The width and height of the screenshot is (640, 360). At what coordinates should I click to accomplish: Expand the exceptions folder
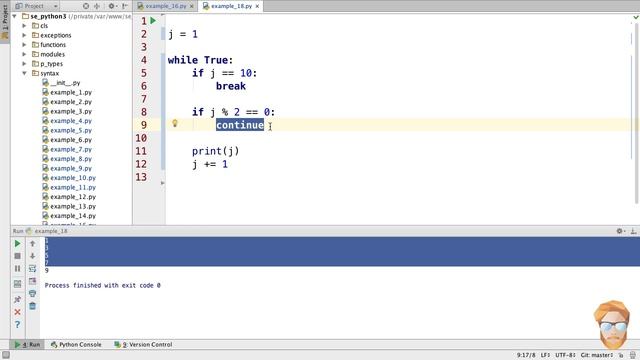coord(24,35)
